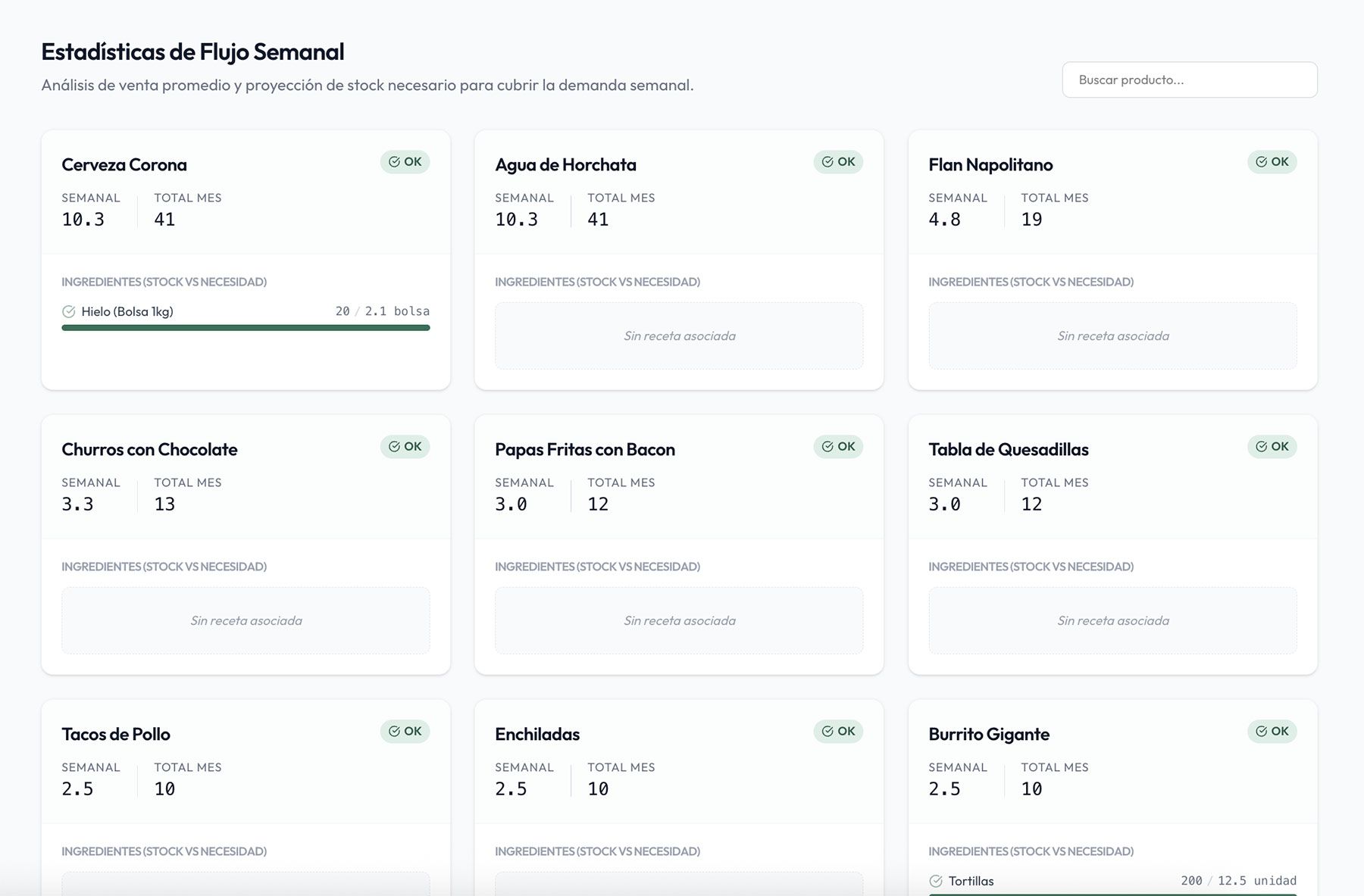Click 'Sin receta asociada' box under Tabla de Quesadillas
1364x896 pixels.
click(x=1112, y=621)
